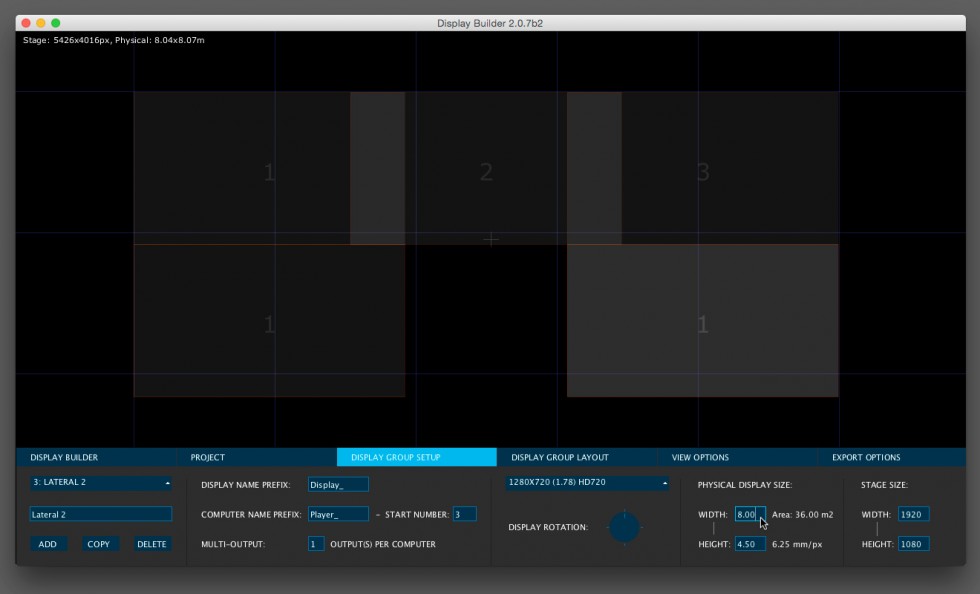Viewport: 980px width, 594px height.
Task: Click the group name field showing 'Lateral 2'
Action: pos(100,513)
